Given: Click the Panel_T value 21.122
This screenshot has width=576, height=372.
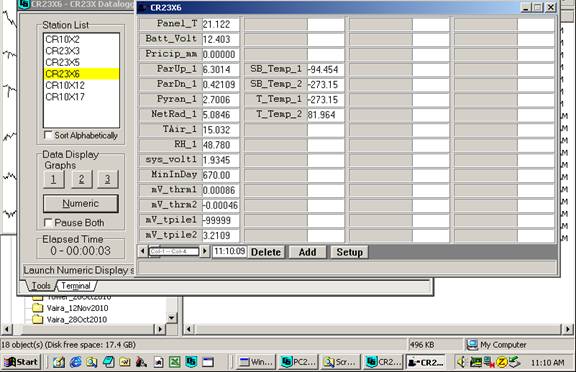Looking at the screenshot, I should coord(220,24).
